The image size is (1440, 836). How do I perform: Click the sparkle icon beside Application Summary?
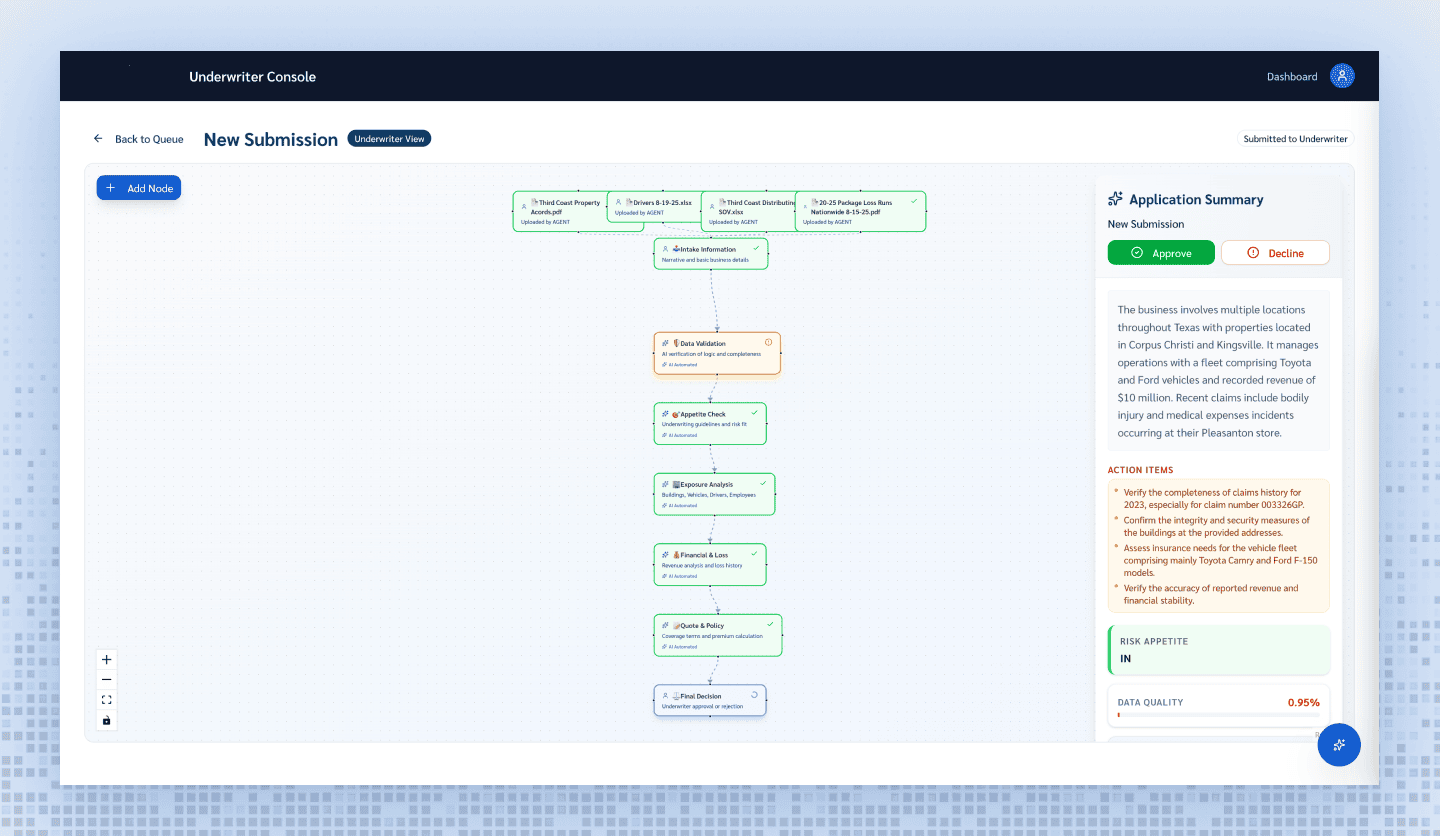[x=1115, y=199]
